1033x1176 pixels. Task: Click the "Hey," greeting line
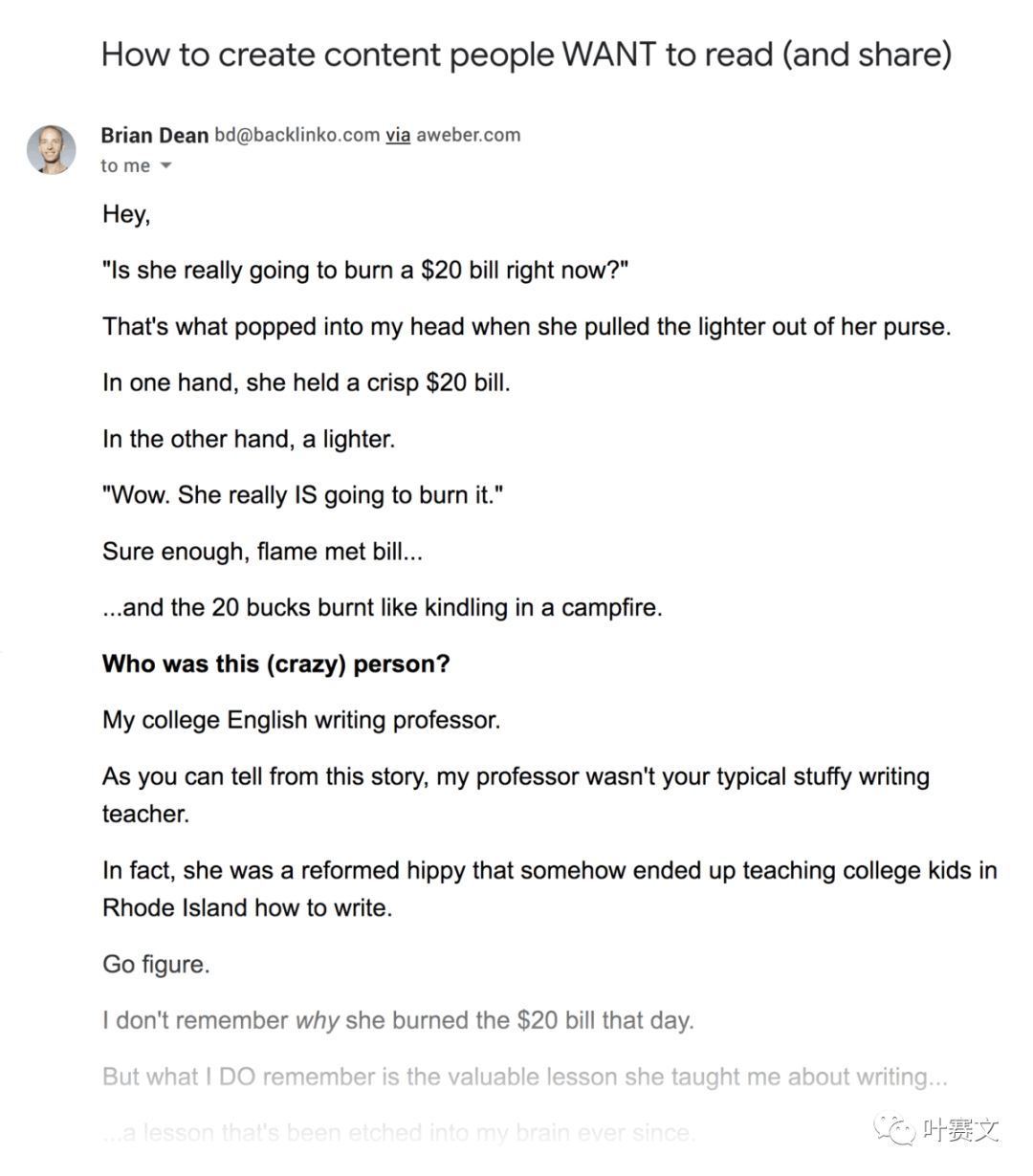click(126, 214)
